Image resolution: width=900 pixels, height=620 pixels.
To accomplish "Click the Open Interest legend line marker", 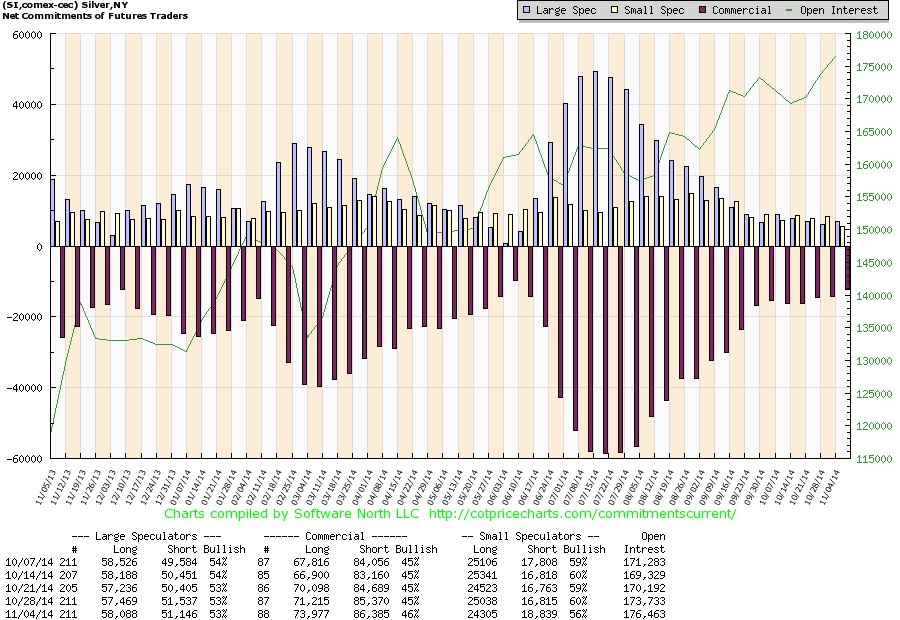I will point(789,10).
